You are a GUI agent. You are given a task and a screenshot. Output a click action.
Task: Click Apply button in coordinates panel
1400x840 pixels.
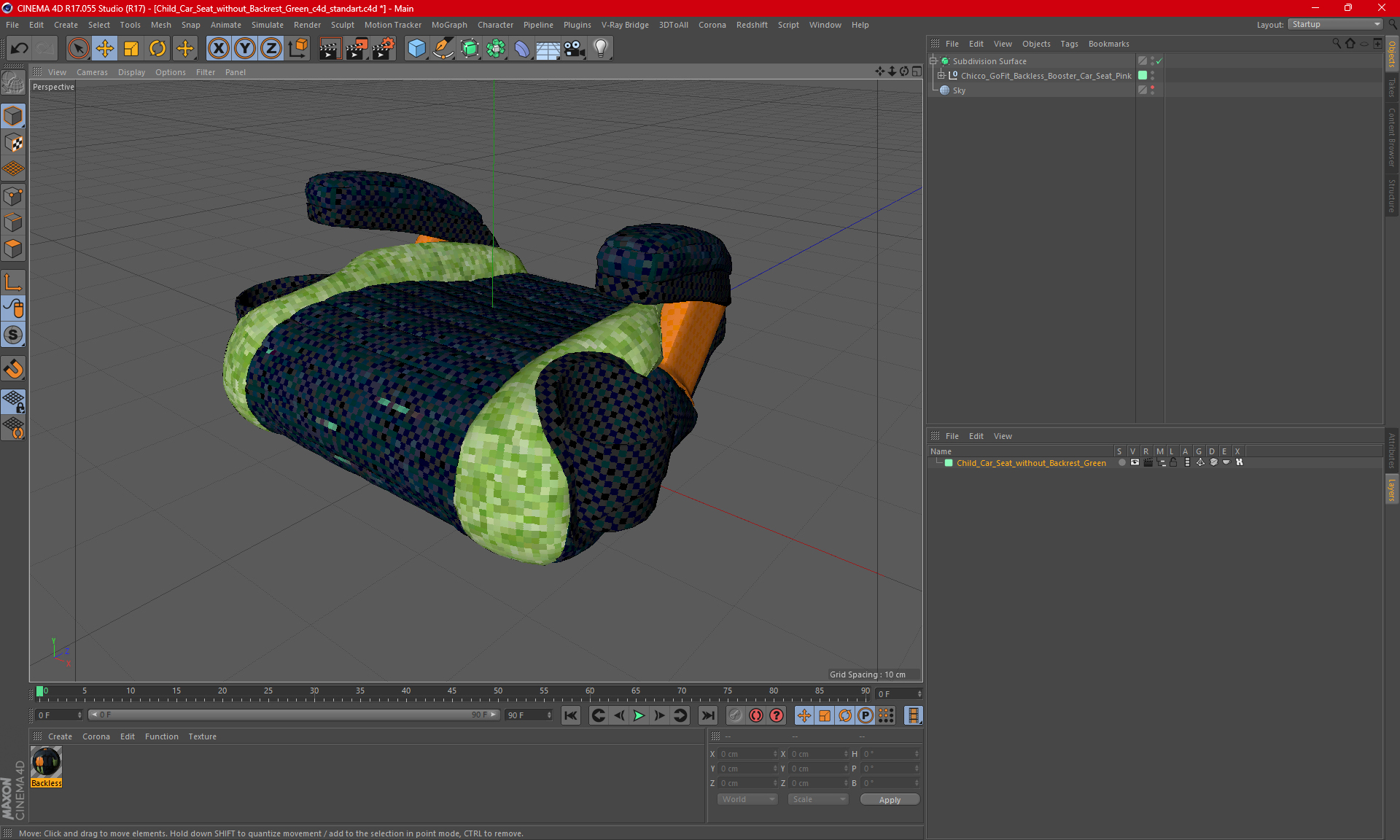point(887,799)
